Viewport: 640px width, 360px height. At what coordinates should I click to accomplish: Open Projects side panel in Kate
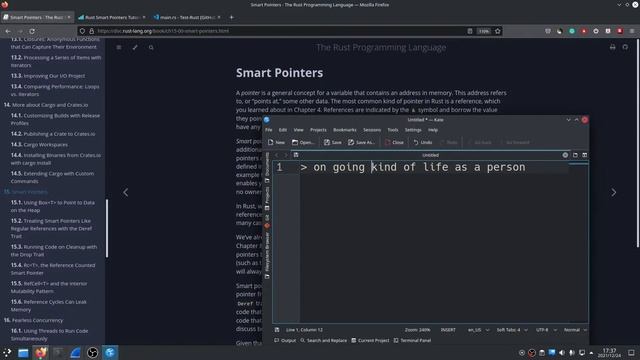click(x=267, y=198)
